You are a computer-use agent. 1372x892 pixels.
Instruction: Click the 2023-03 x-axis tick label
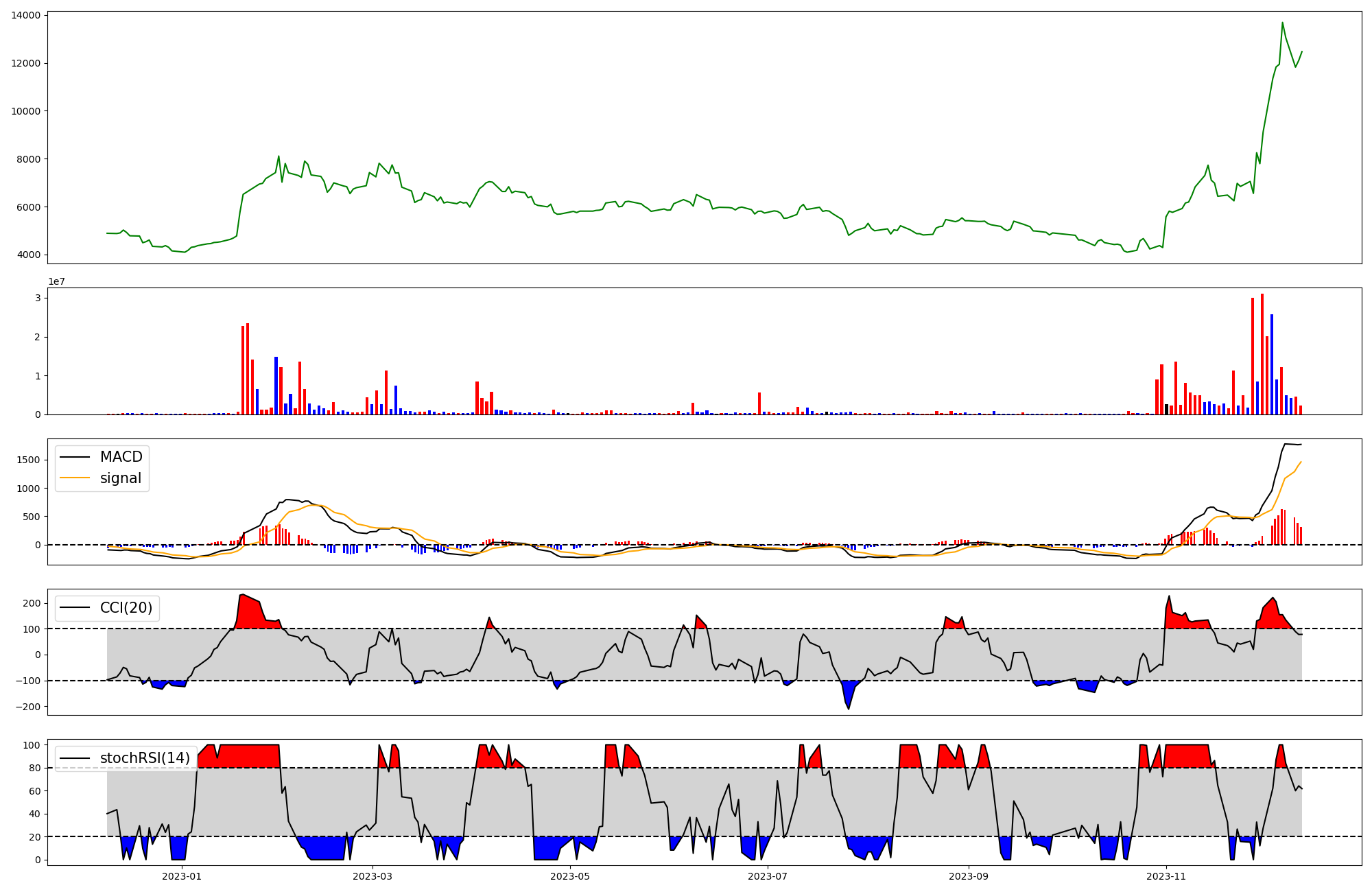point(372,876)
